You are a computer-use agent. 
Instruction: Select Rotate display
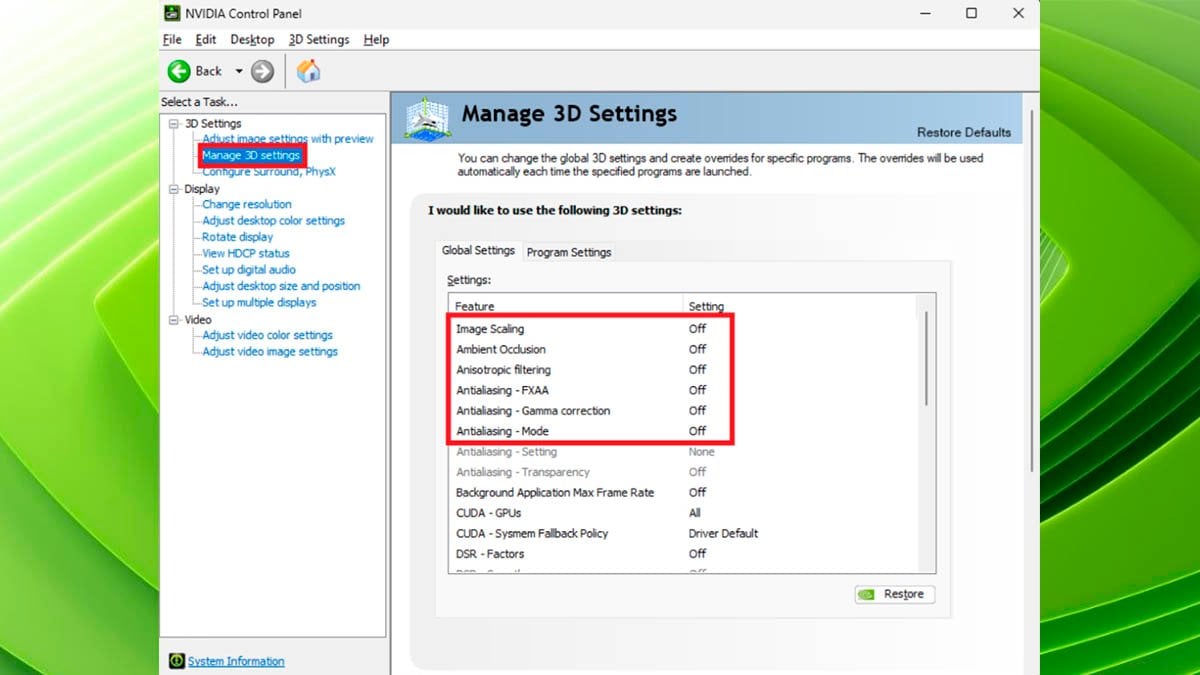pyautogui.click(x=237, y=237)
